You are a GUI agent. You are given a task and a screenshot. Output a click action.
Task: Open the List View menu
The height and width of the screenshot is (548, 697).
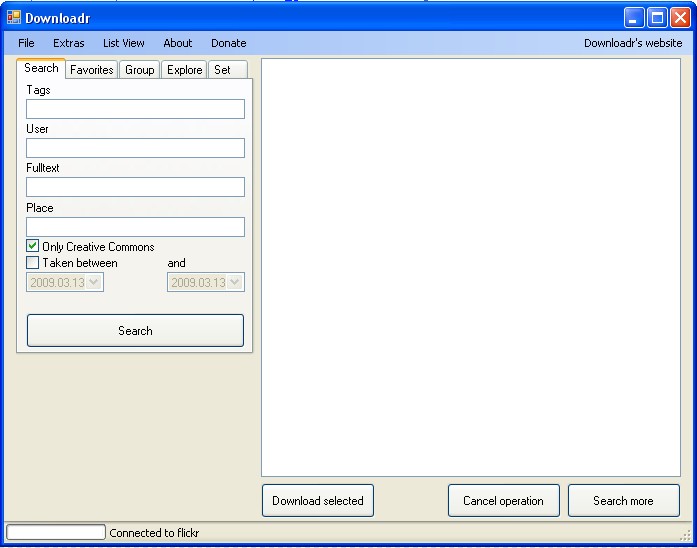click(124, 43)
